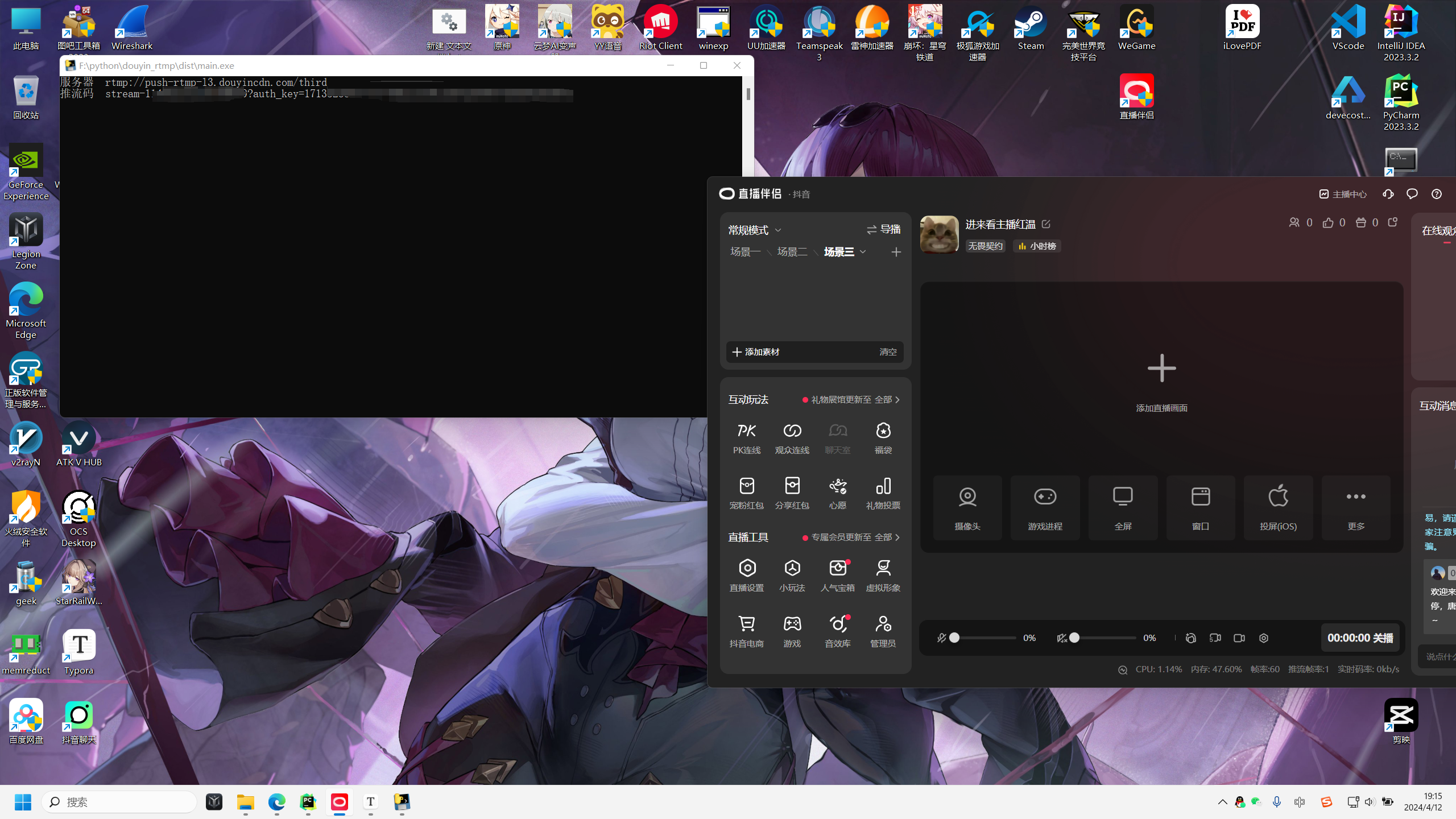Add 全屏 full screen capture source

(1123, 508)
